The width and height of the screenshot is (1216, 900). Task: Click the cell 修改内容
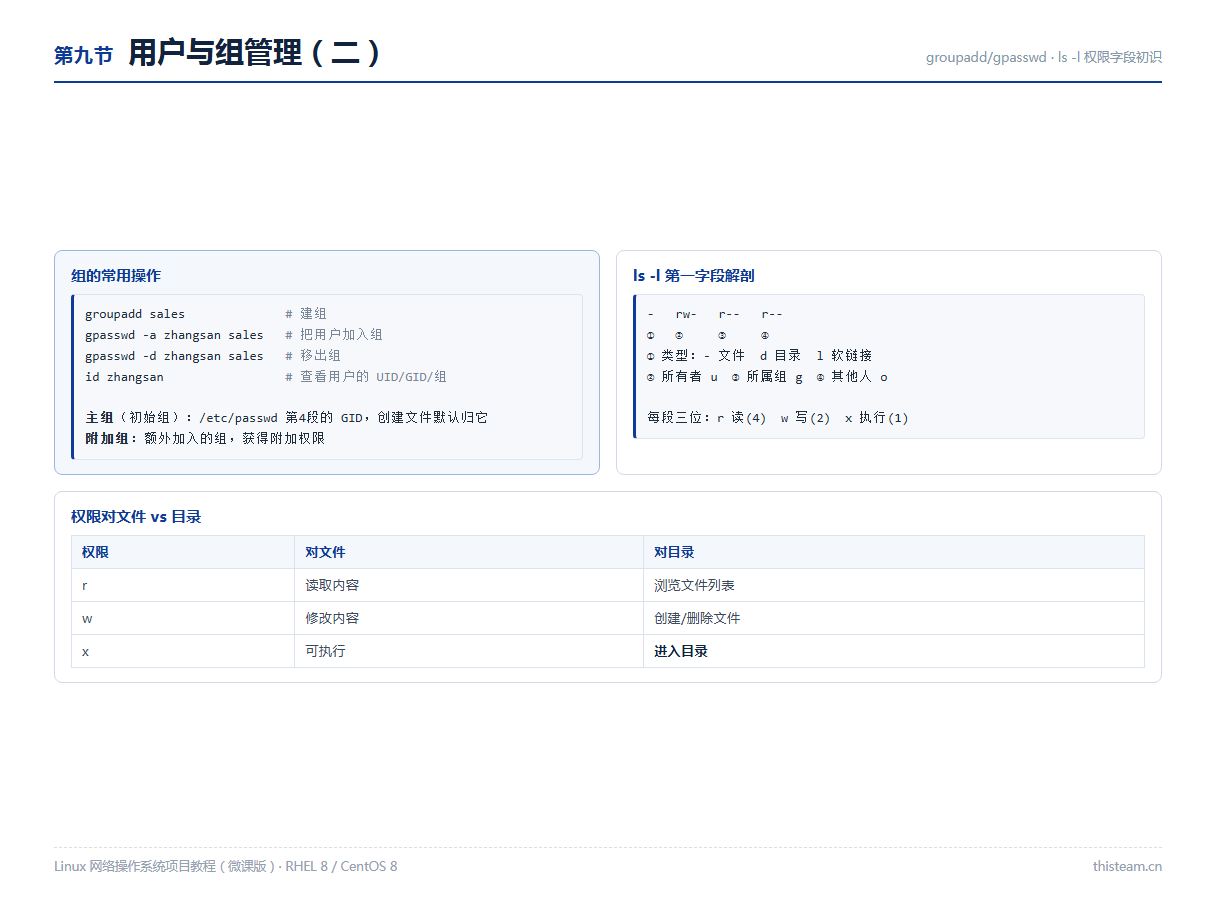pyautogui.click(x=469, y=618)
